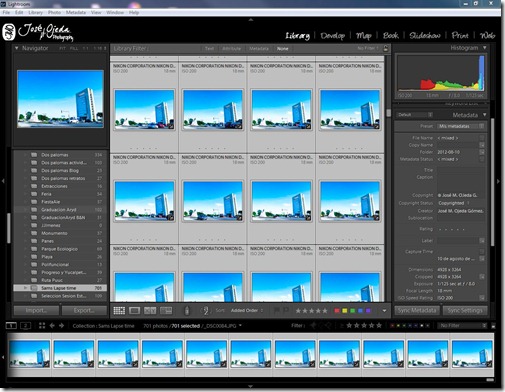Screen dimensions: 505x392
Task: Click the Cropped field action button
Action: coord(482,277)
